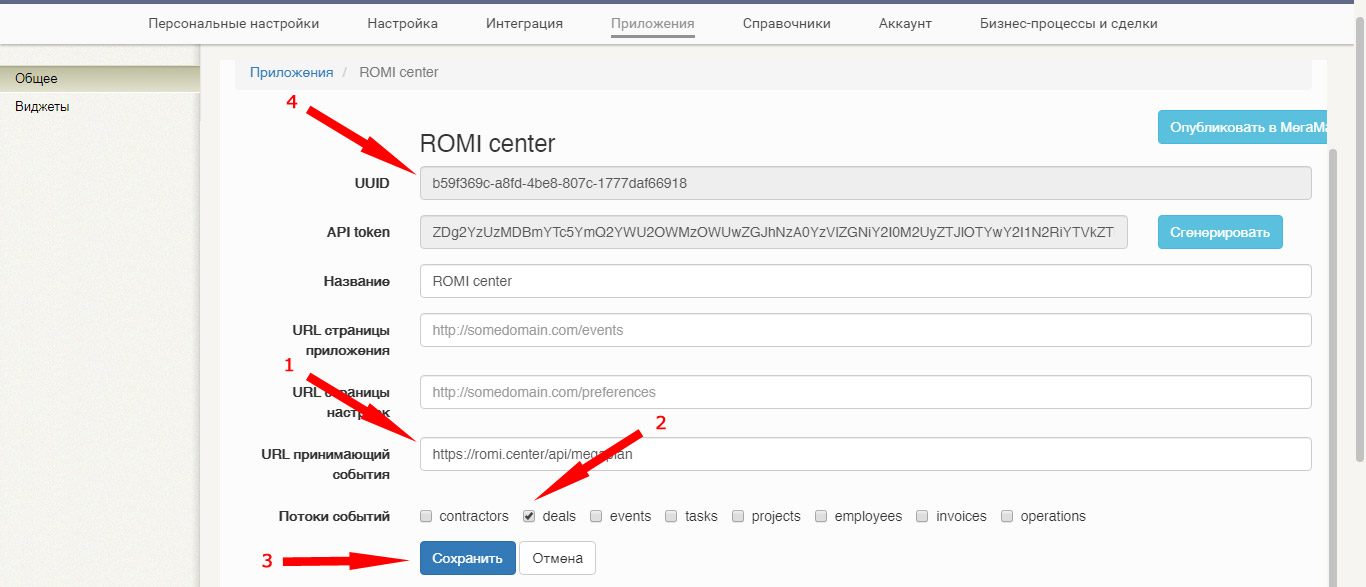Viewport: 1366px width, 587px height.
Task: Click the Опубликовать в MегаМаркет button
Action: (1242, 127)
